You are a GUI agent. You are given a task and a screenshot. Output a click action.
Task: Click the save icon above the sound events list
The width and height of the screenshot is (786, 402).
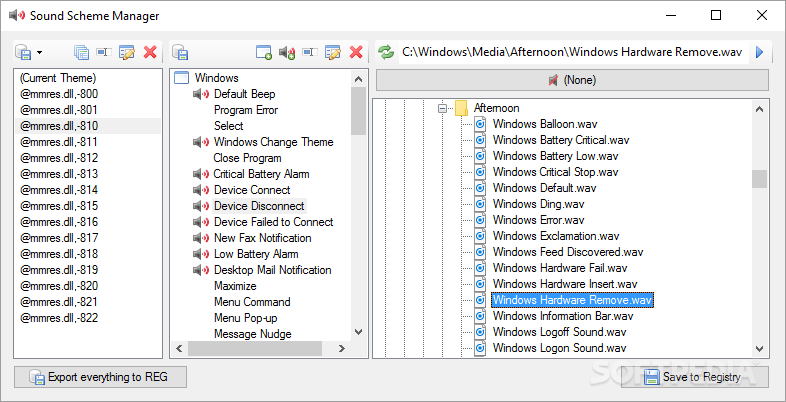(179, 52)
